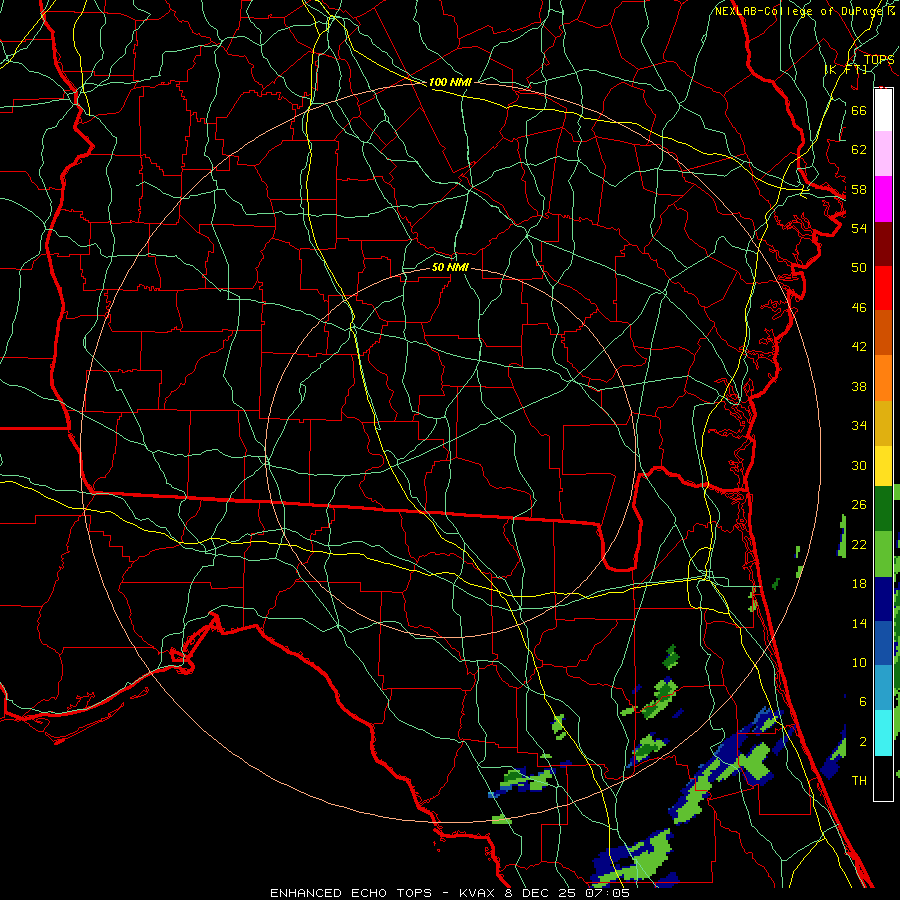The height and width of the screenshot is (900, 900).
Task: Click the '22' legend value
Action: [x=859, y=544]
